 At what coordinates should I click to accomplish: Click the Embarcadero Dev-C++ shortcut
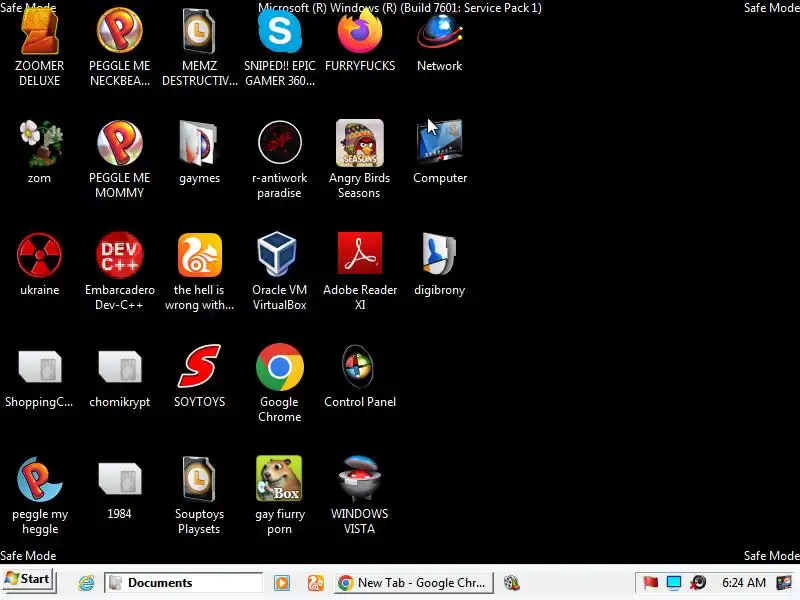pos(119,255)
